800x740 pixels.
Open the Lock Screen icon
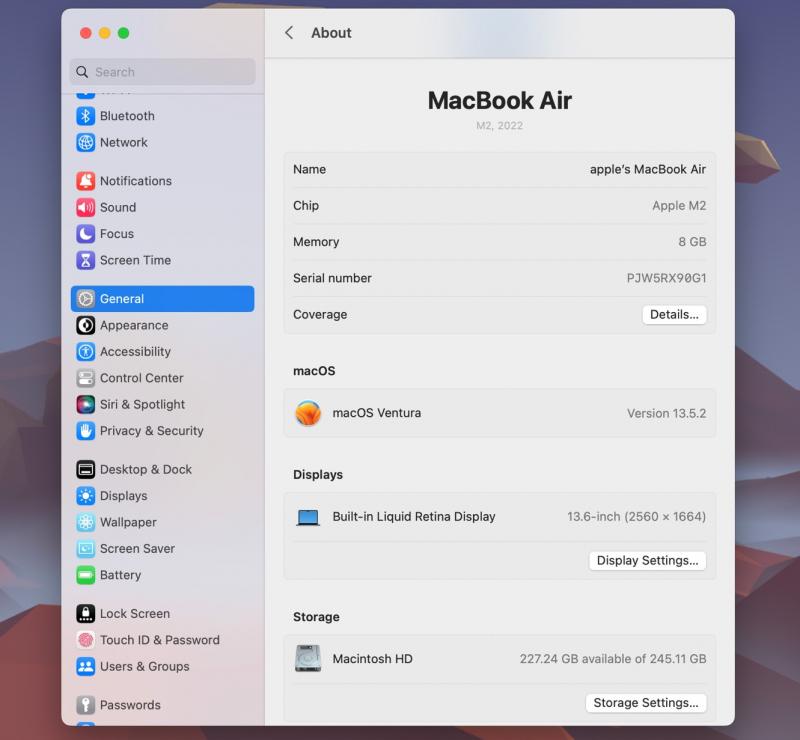(85, 613)
